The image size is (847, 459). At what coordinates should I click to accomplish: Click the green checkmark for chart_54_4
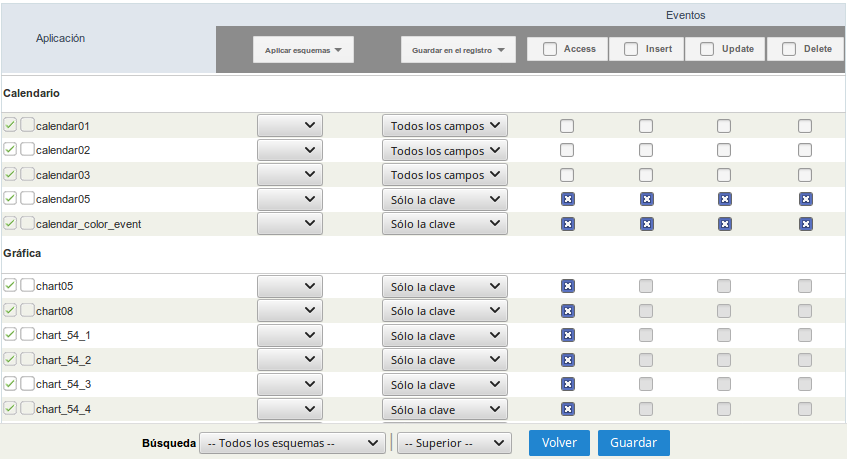(x=10, y=408)
